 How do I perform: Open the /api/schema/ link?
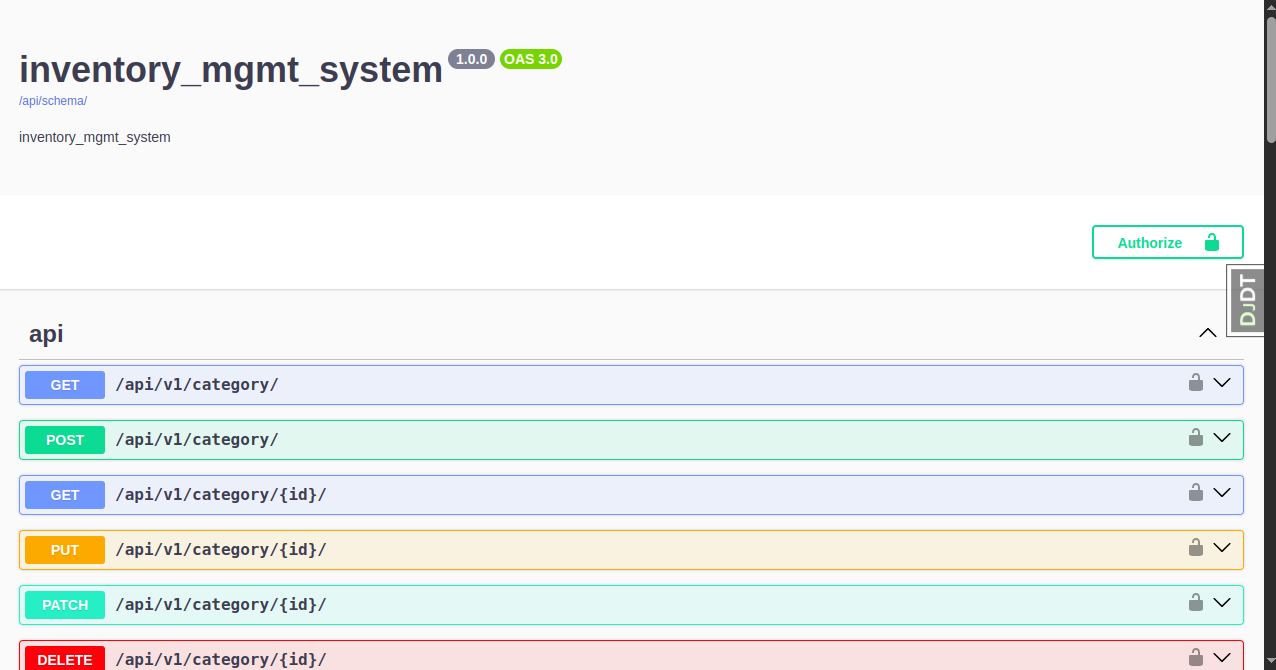[52, 100]
